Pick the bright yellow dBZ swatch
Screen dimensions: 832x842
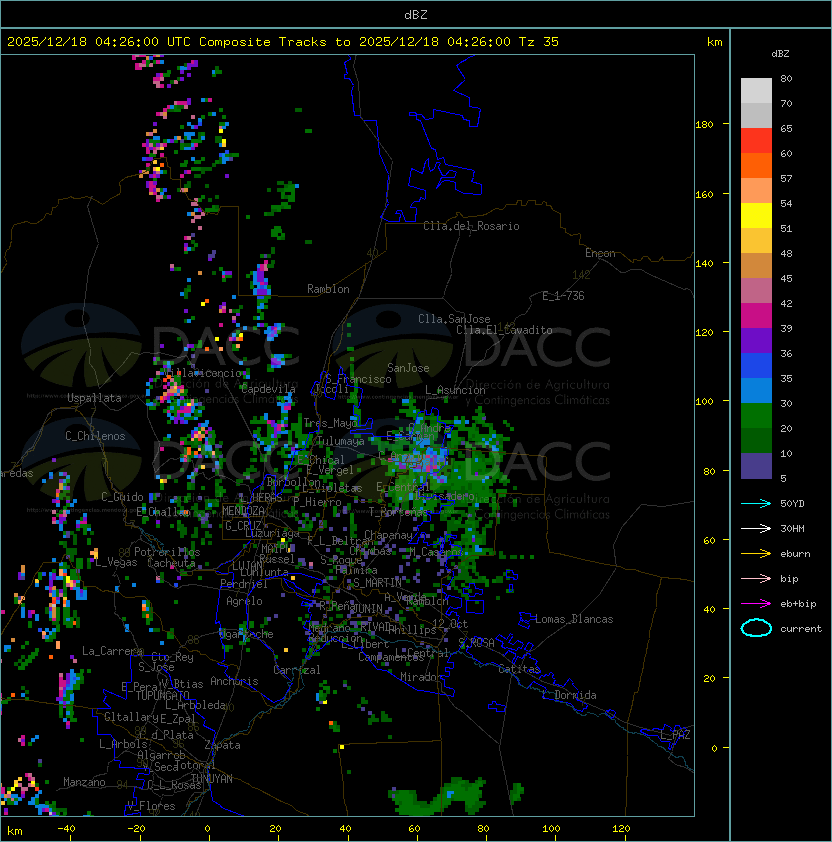[x=756, y=215]
